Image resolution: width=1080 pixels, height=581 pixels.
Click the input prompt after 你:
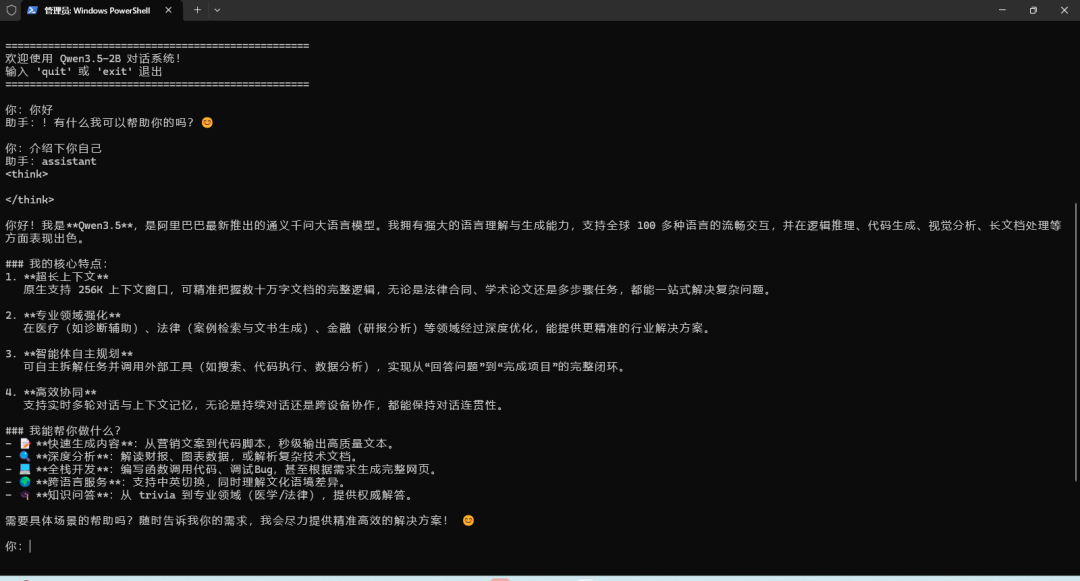(30, 546)
